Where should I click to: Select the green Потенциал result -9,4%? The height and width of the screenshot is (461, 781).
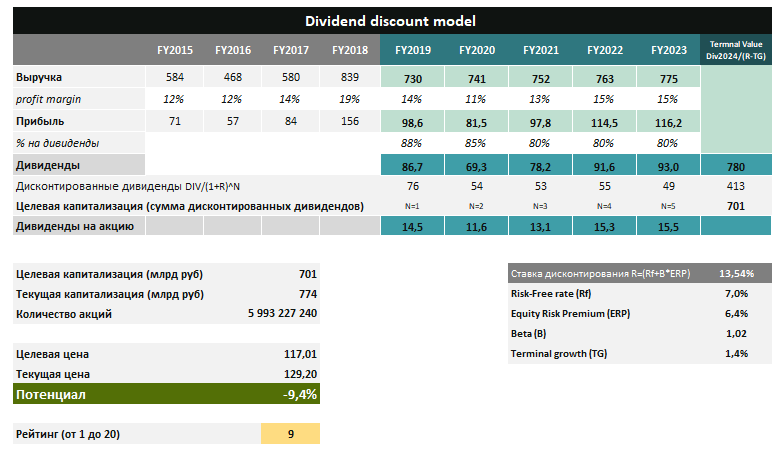click(x=299, y=395)
